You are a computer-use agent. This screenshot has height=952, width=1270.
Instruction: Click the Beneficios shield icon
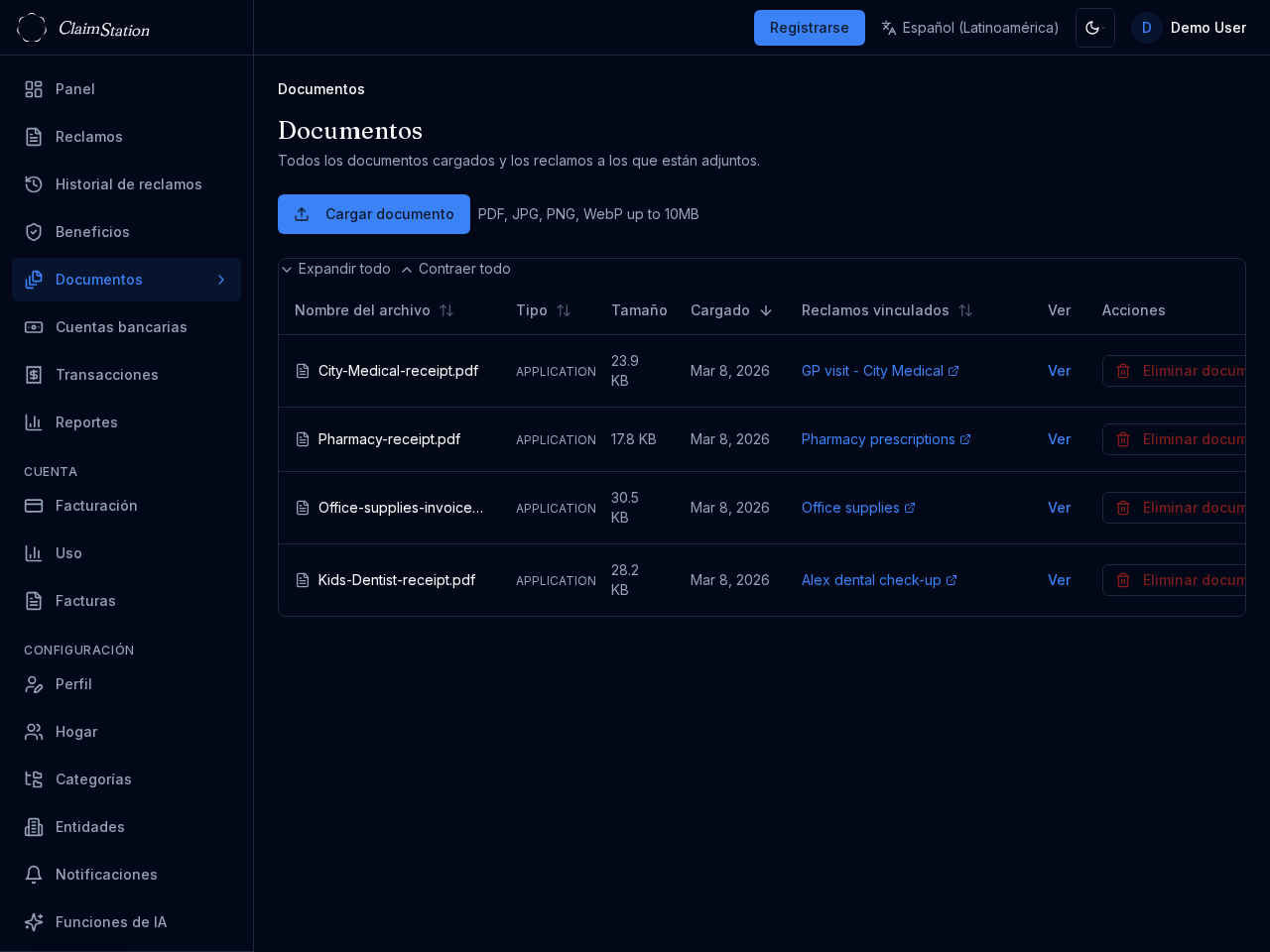click(x=34, y=232)
